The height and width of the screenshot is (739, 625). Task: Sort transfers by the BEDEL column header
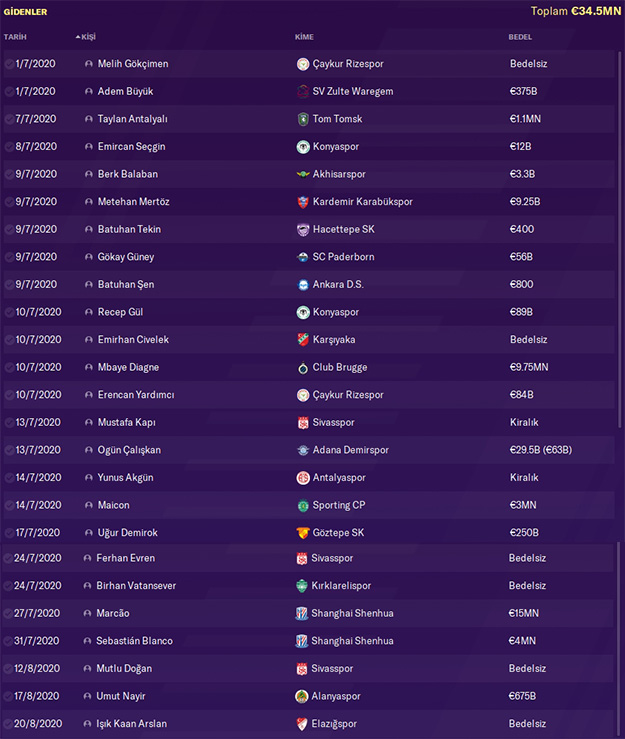[521, 37]
